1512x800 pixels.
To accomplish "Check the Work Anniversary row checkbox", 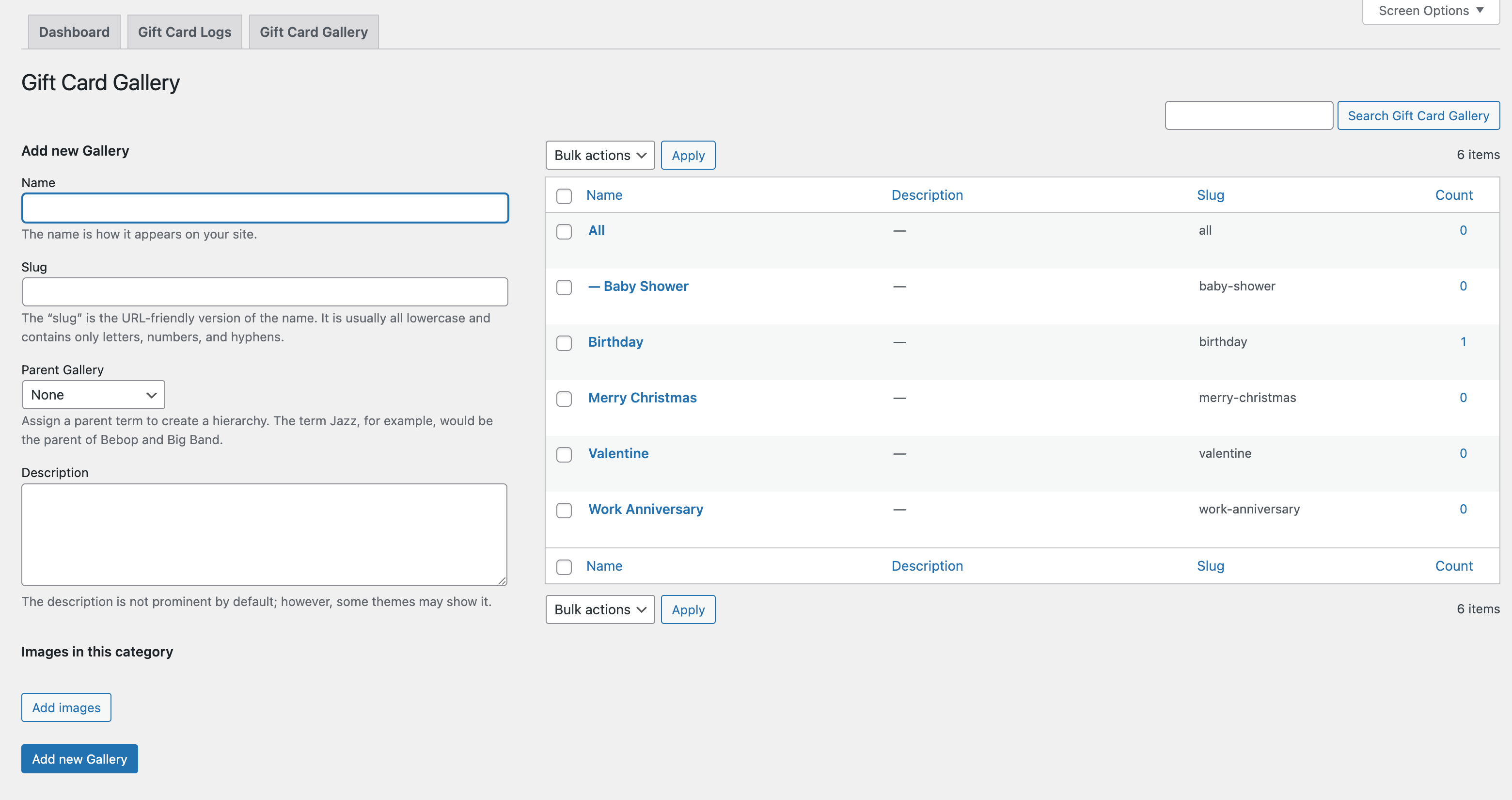I will pos(564,511).
